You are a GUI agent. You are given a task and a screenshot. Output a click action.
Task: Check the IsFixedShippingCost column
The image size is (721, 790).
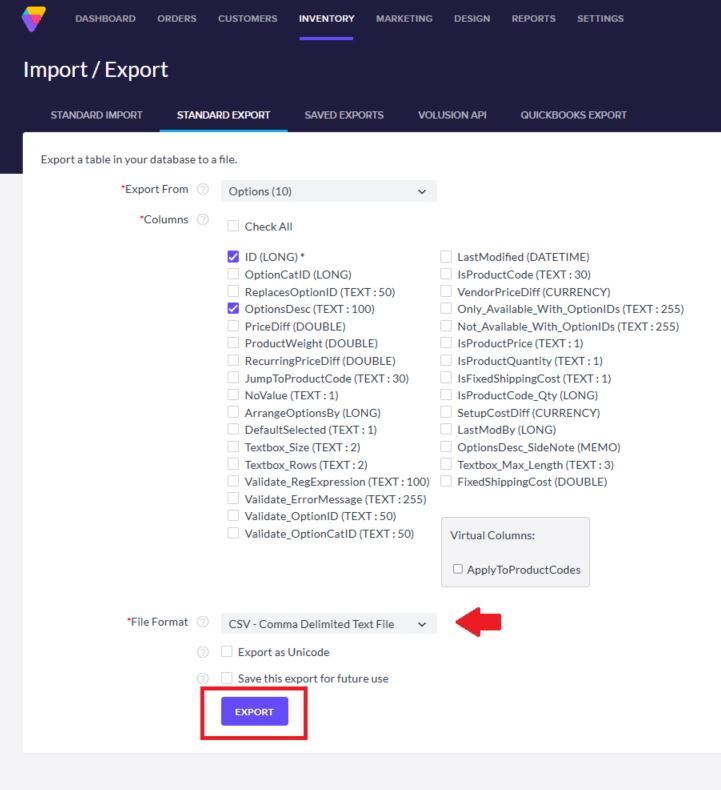point(446,378)
